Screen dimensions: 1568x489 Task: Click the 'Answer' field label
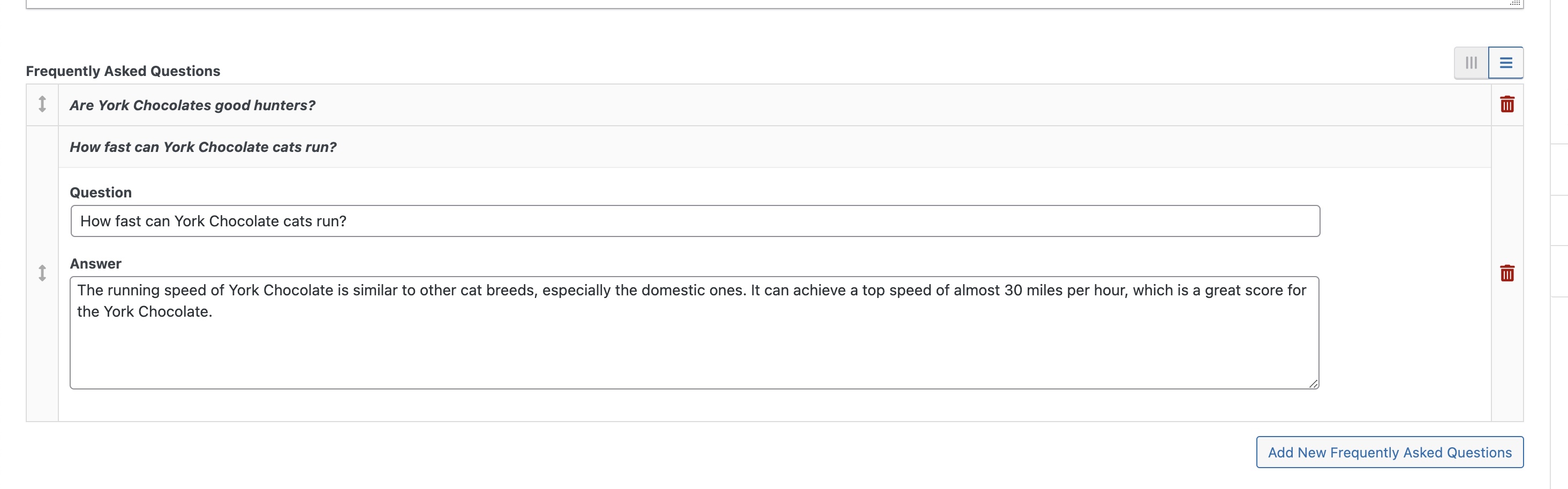coord(95,264)
